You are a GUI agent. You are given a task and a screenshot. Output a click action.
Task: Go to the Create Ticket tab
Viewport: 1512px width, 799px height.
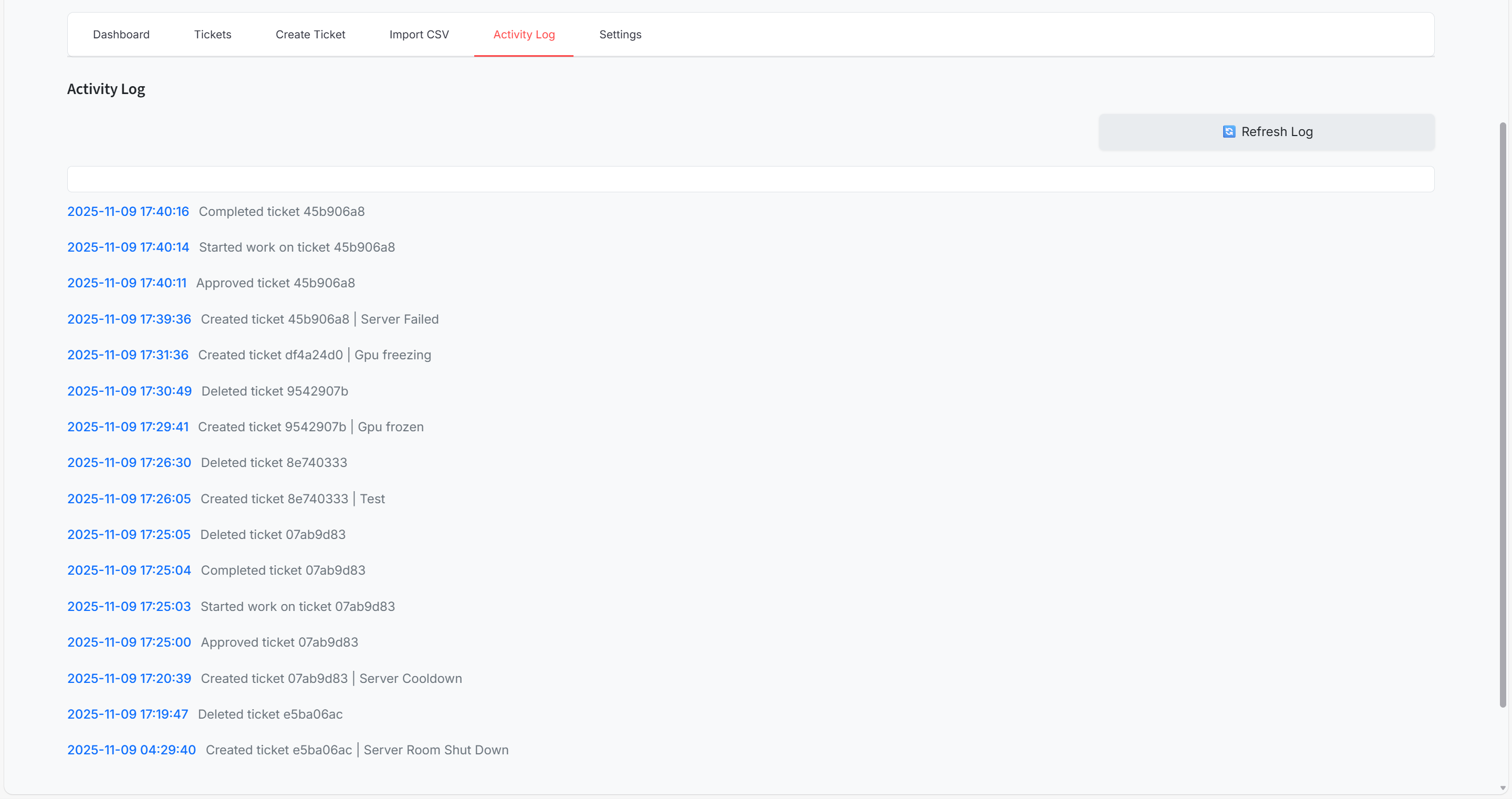point(310,35)
